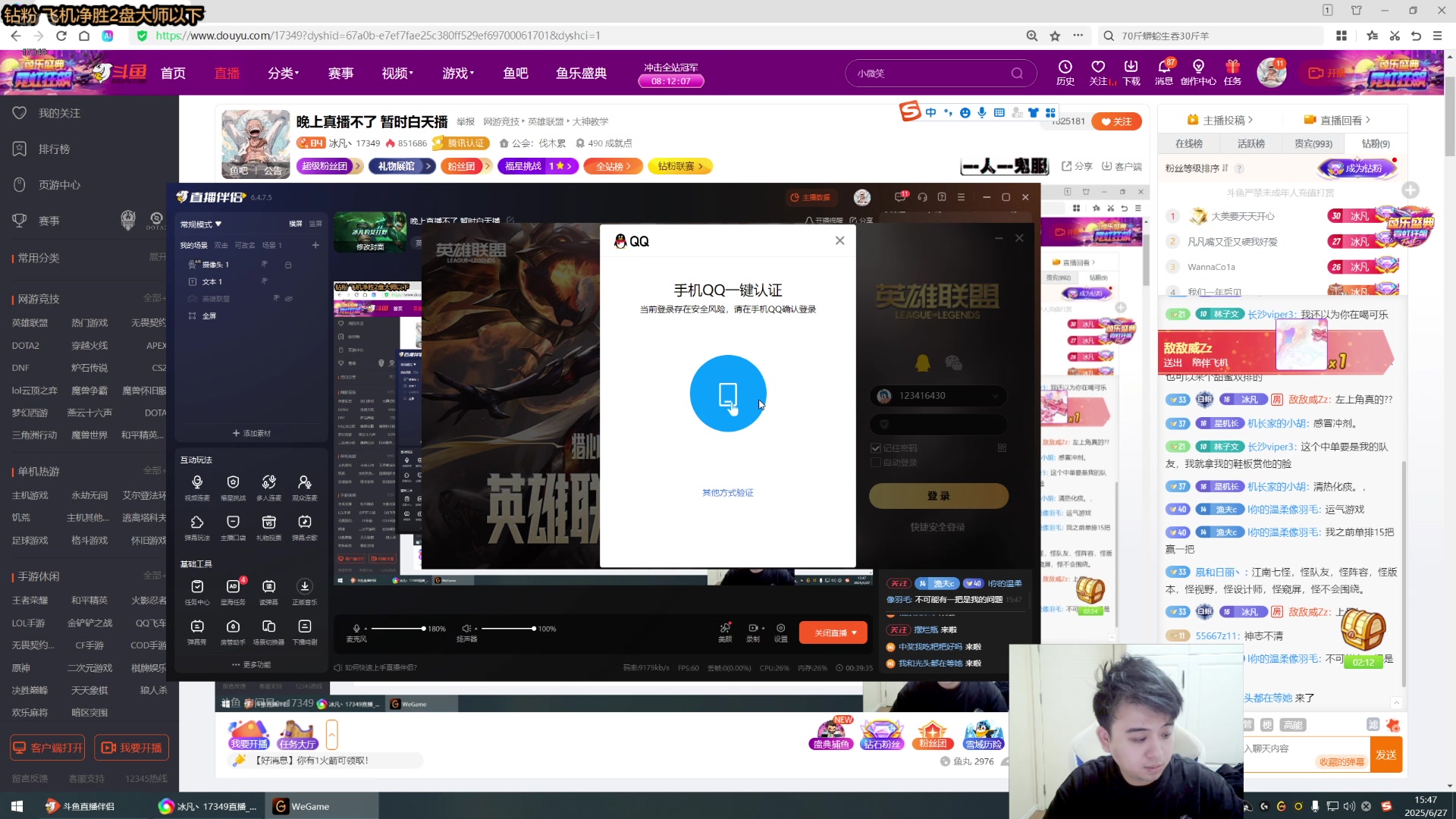
Task: Switch to the 活跃榜 tab
Action: click(1250, 143)
